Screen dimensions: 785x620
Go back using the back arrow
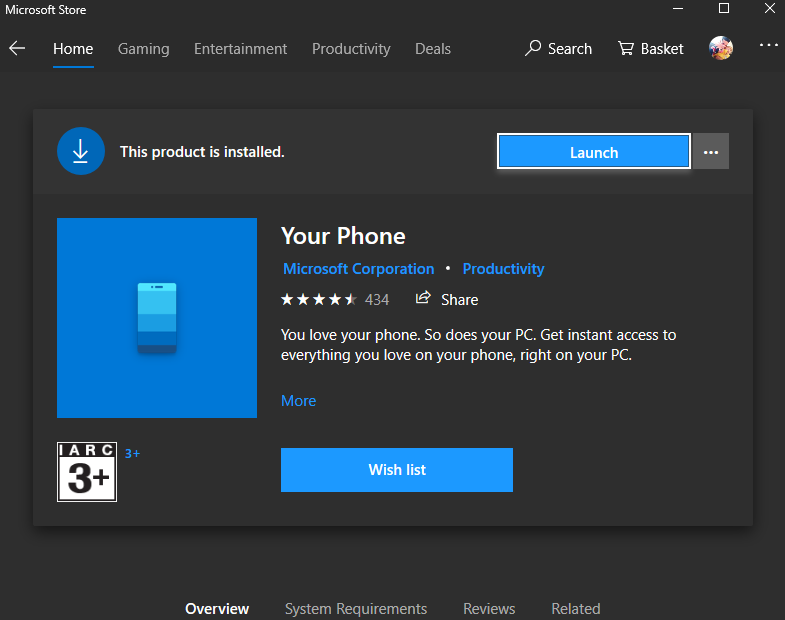click(17, 49)
